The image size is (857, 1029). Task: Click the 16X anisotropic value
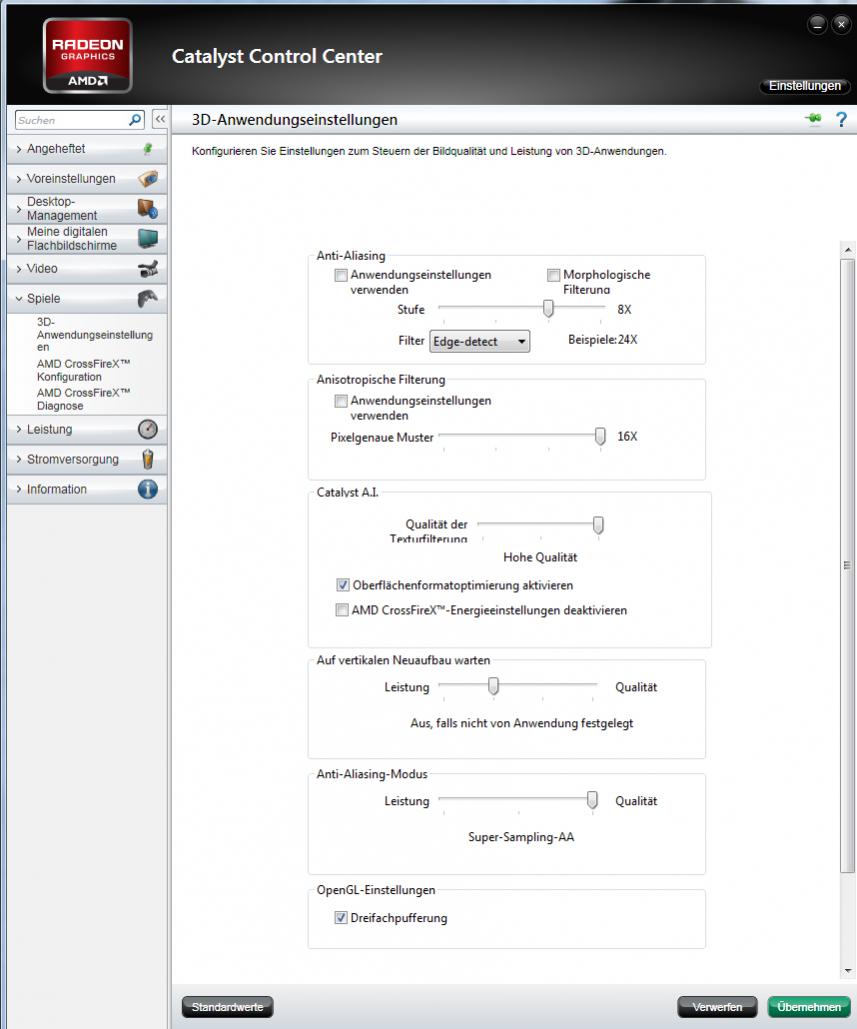627,436
